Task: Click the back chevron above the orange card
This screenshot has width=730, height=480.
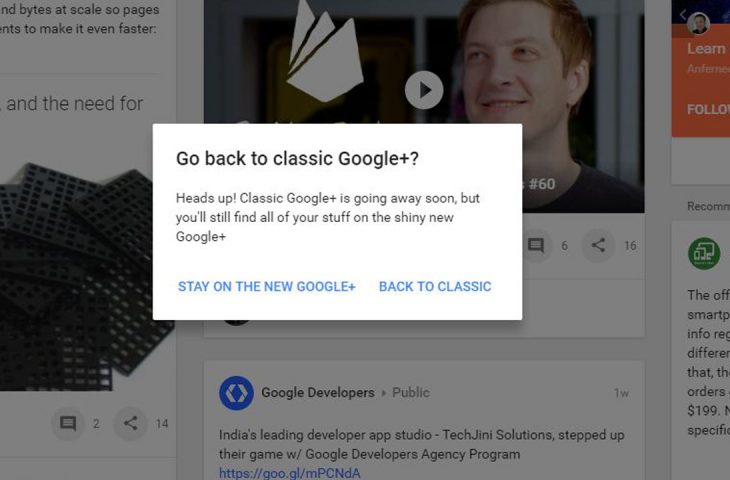Action: 683,15
